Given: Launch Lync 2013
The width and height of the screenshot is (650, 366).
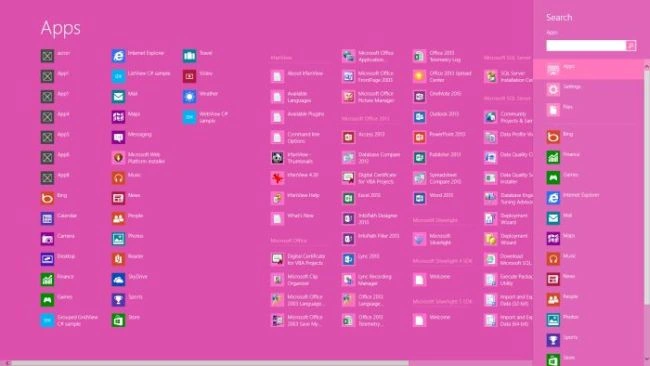Looking at the screenshot, I should (x=361, y=259).
